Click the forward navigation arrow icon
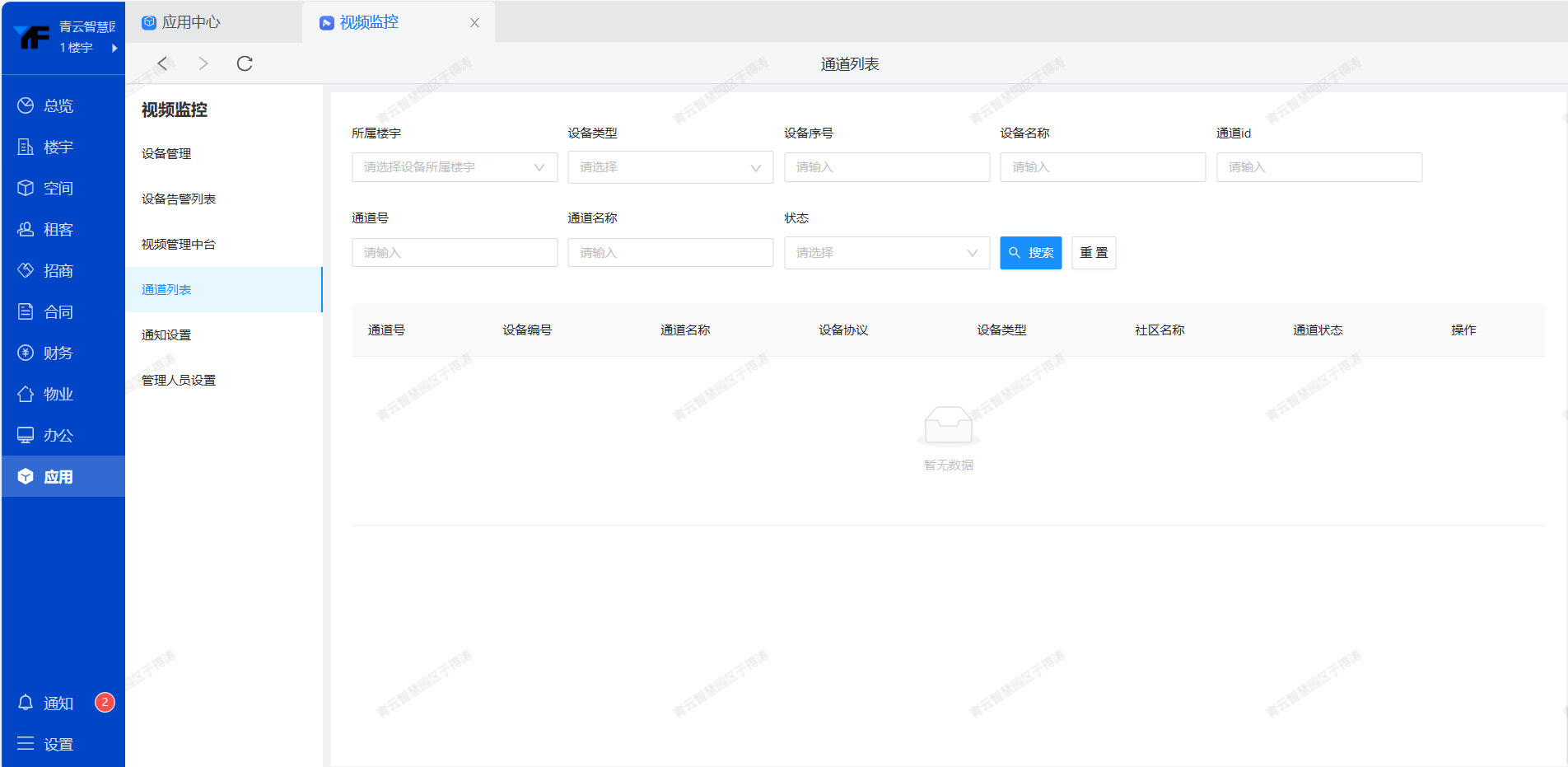1568x767 pixels. click(203, 63)
